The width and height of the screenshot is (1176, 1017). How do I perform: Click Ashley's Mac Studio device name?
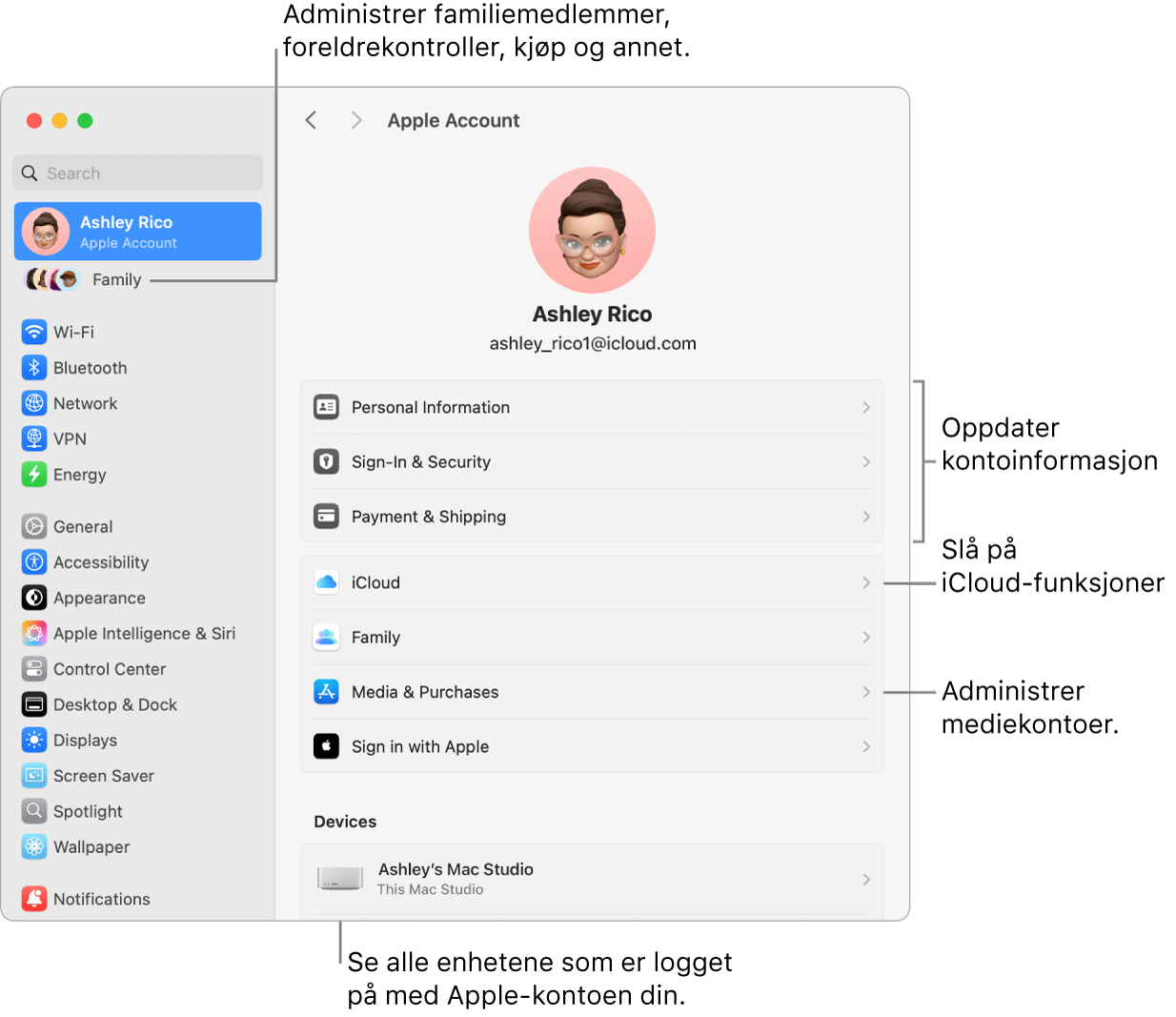[456, 869]
